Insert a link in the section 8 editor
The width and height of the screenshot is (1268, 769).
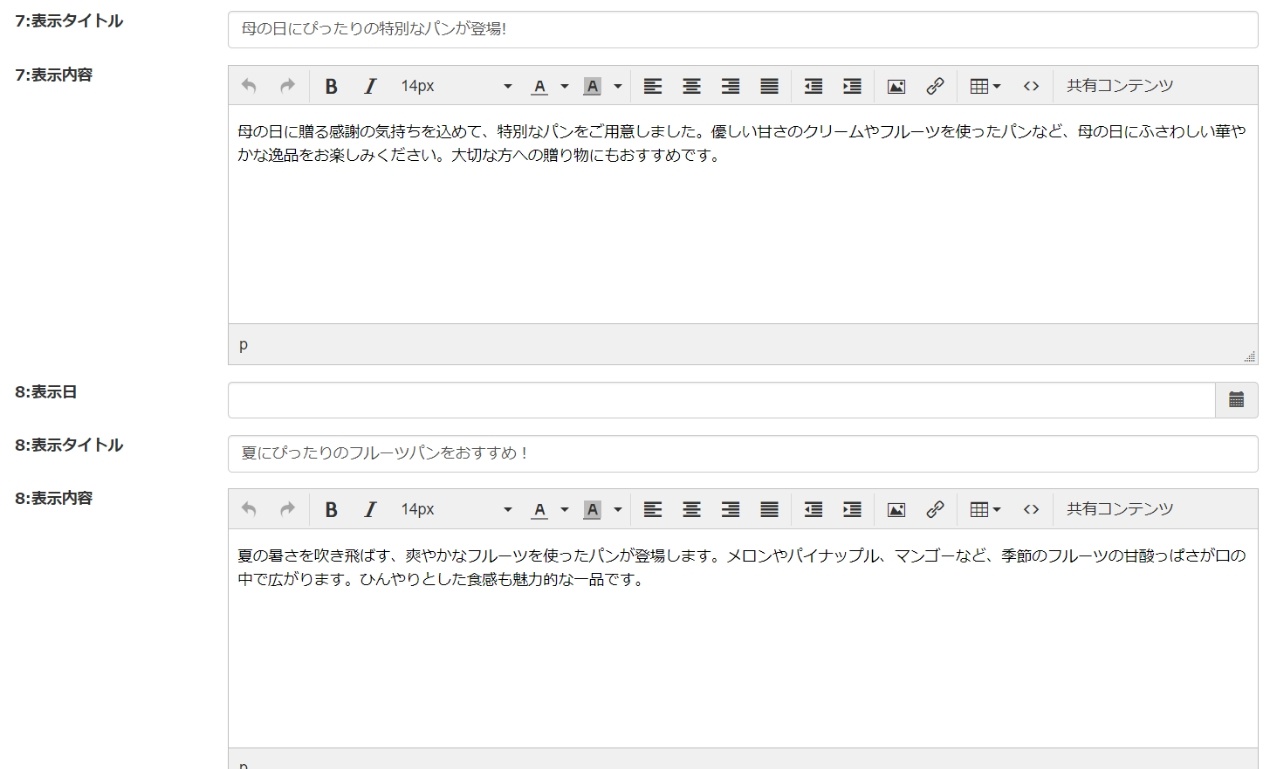tap(933, 510)
